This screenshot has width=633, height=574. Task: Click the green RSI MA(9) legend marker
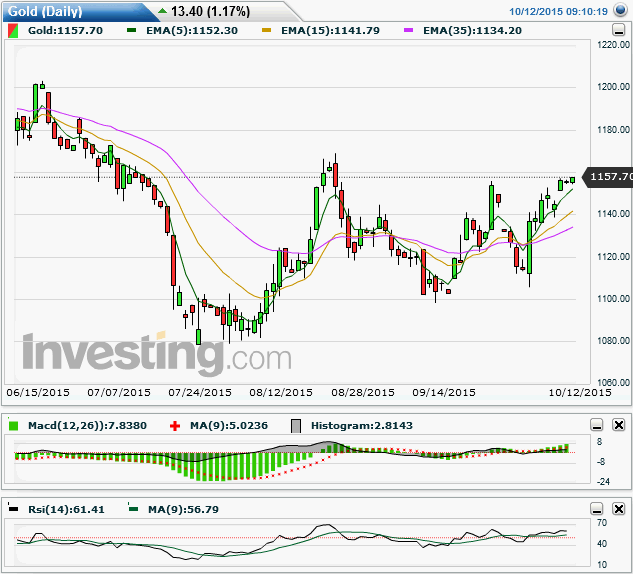(133, 509)
